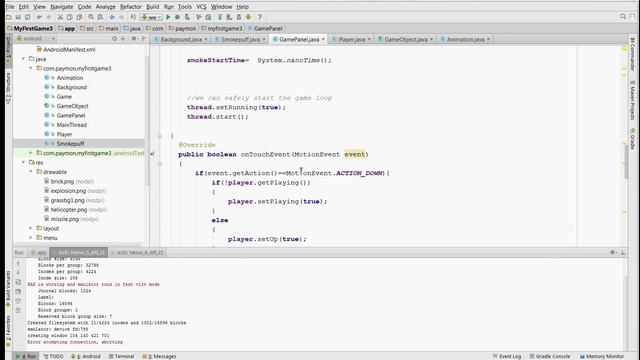Collapse the res folder node

(23, 162)
